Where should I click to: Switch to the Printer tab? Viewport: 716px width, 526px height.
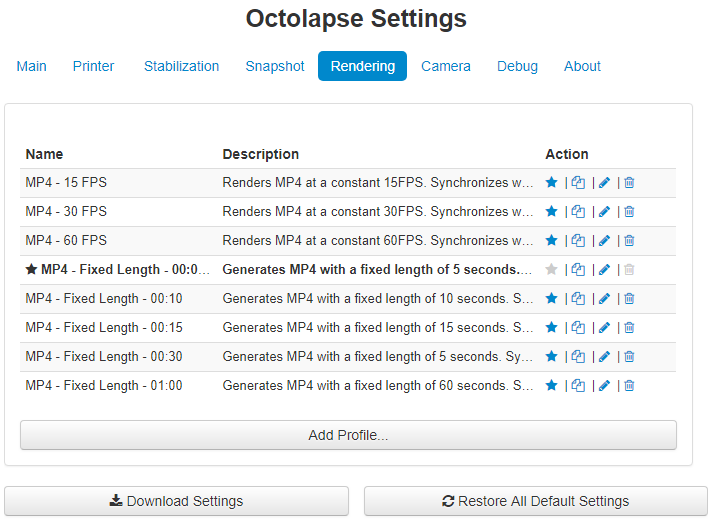click(93, 66)
